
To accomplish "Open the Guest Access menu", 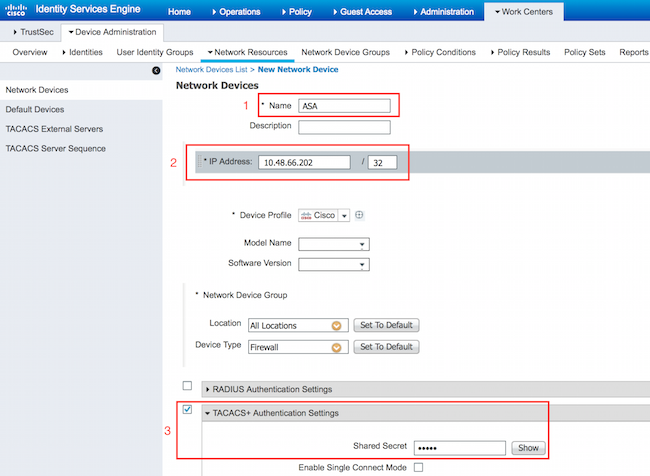I will (x=363, y=12).
